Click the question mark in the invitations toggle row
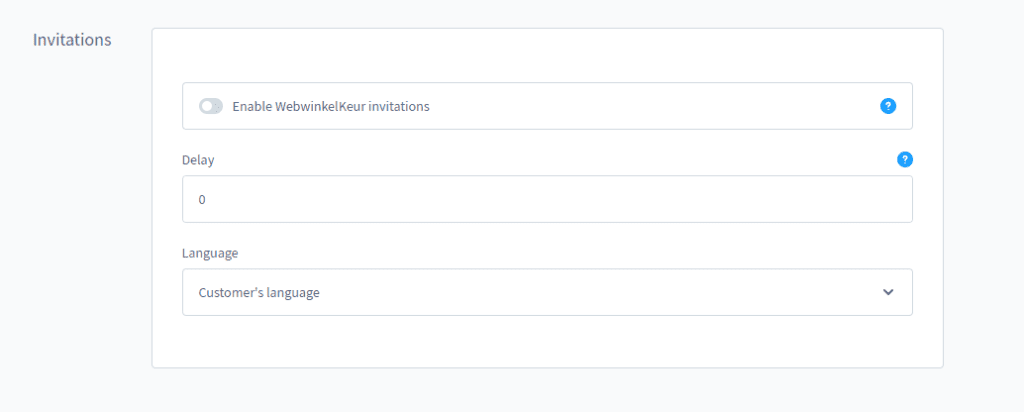The image size is (1024, 412). pos(888,106)
